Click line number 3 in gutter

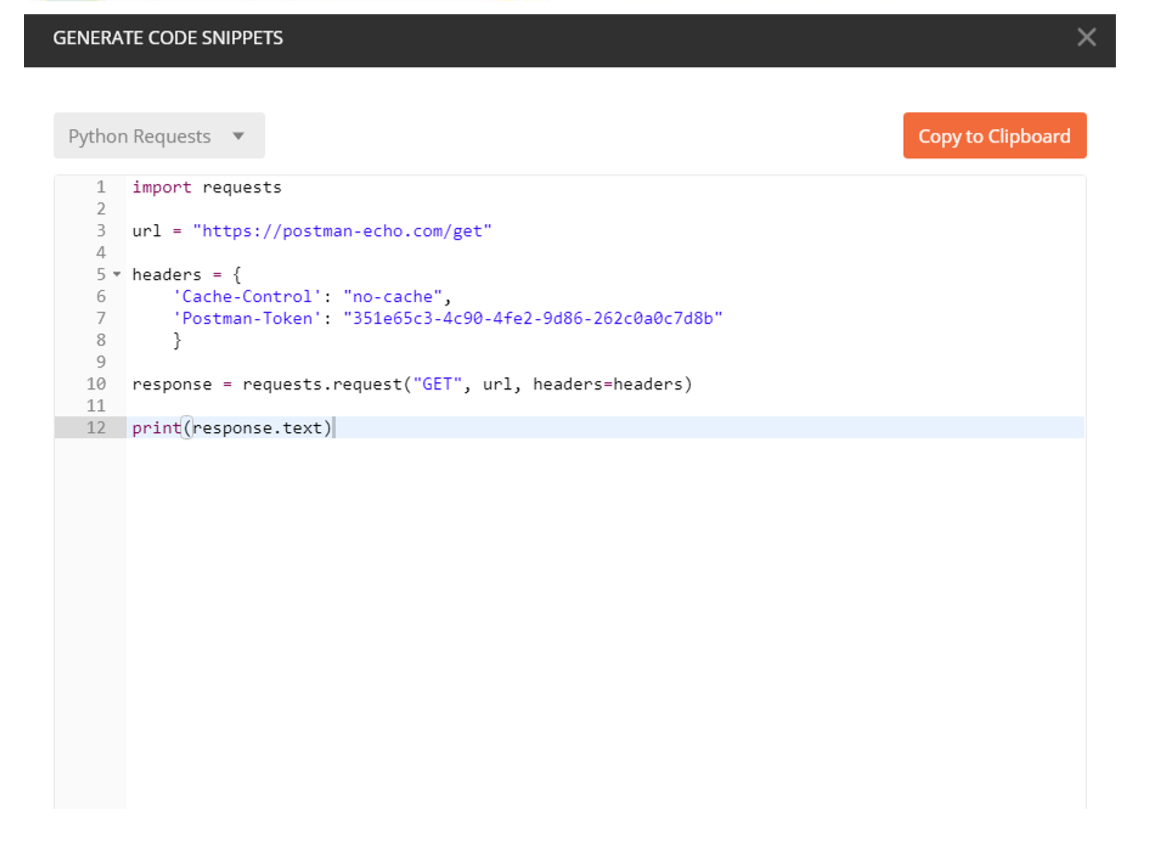coord(100,231)
